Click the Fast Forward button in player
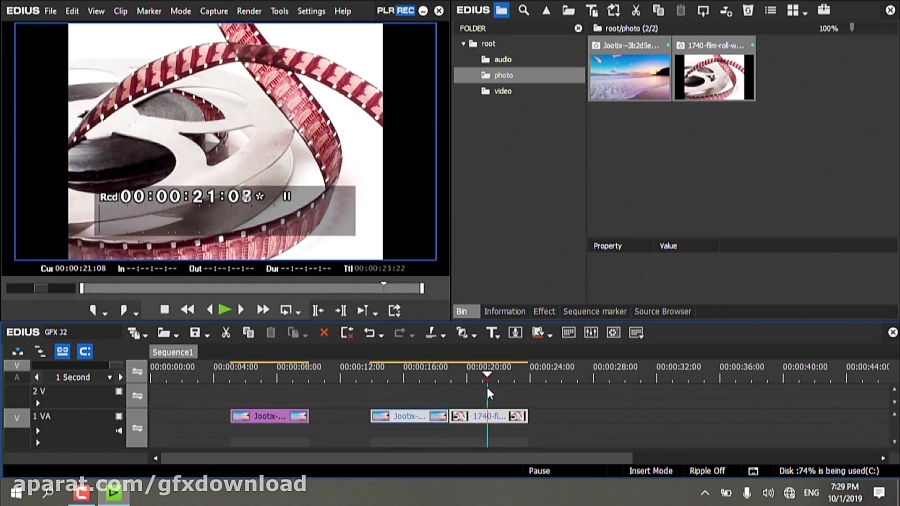 263,311
